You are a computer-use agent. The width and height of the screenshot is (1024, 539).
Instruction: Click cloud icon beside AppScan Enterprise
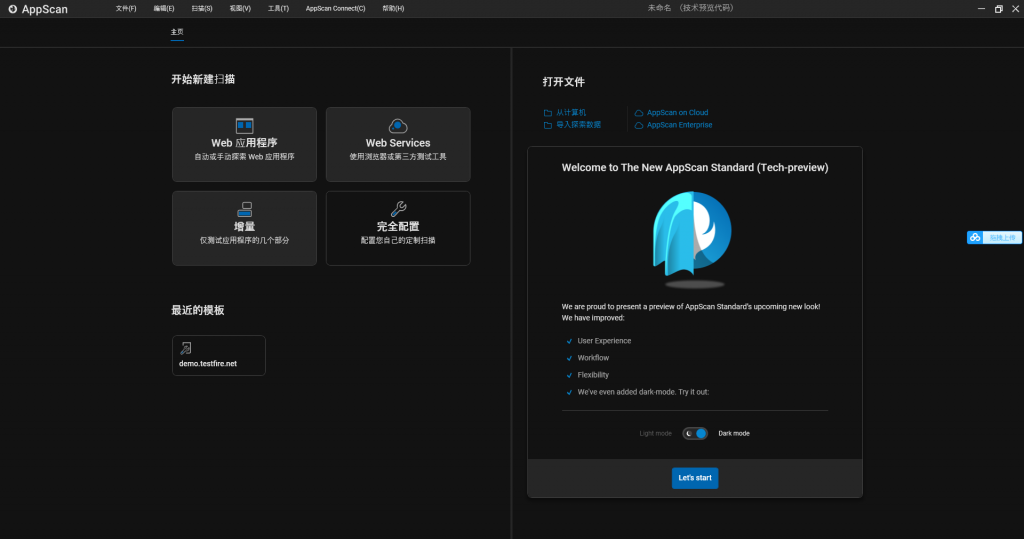click(x=639, y=125)
